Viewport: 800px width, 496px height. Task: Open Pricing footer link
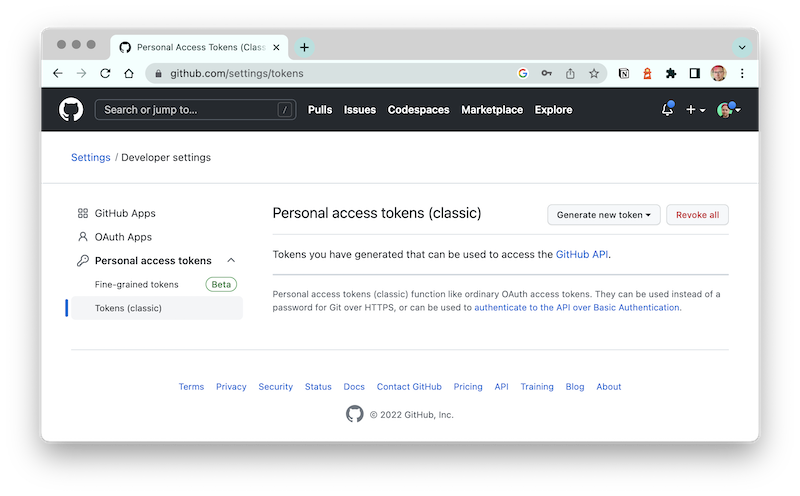[x=468, y=386]
